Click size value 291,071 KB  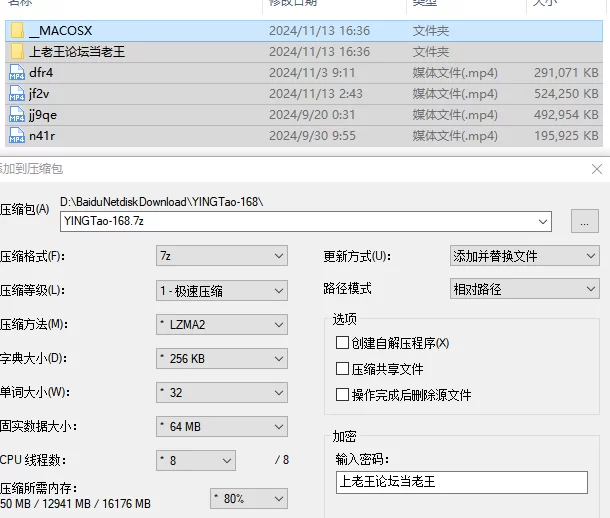566,73
